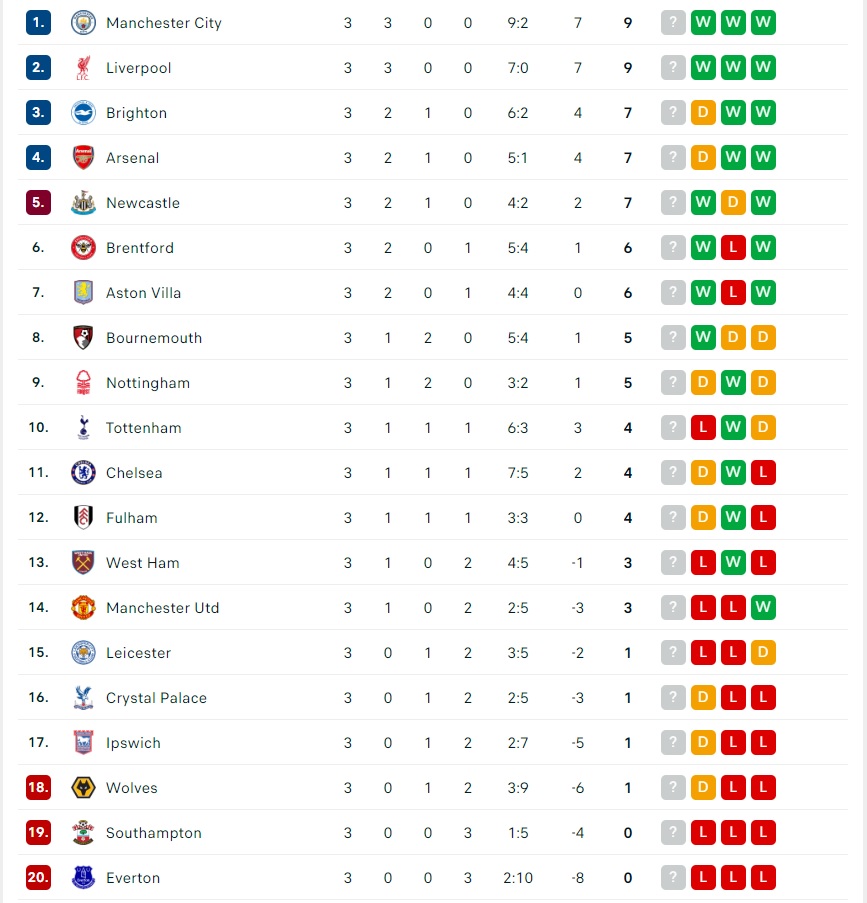Screen dimensions: 867x903
Task: Click the red position 18 badge
Action: (x=38, y=787)
